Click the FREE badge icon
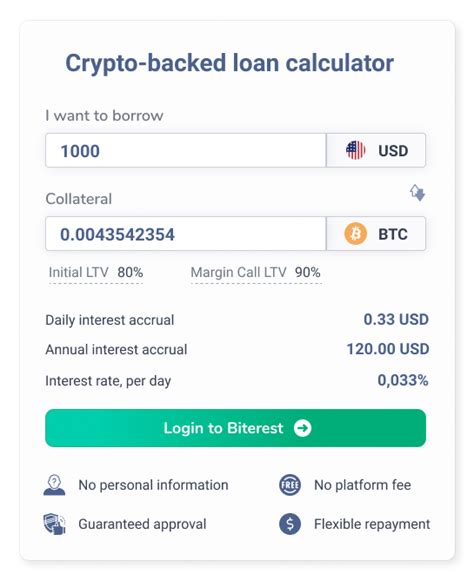The width and height of the screenshot is (474, 580). click(x=290, y=485)
